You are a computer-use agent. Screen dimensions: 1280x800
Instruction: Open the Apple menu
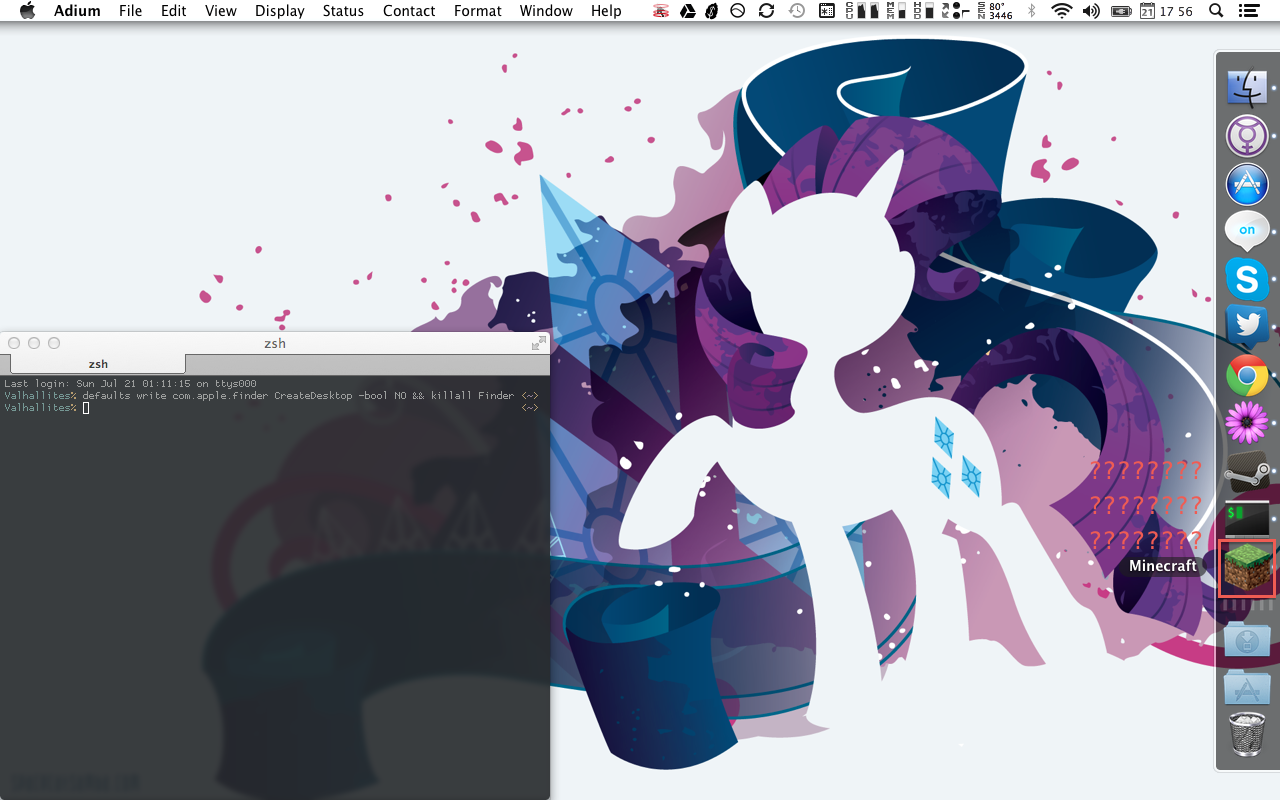click(x=27, y=11)
